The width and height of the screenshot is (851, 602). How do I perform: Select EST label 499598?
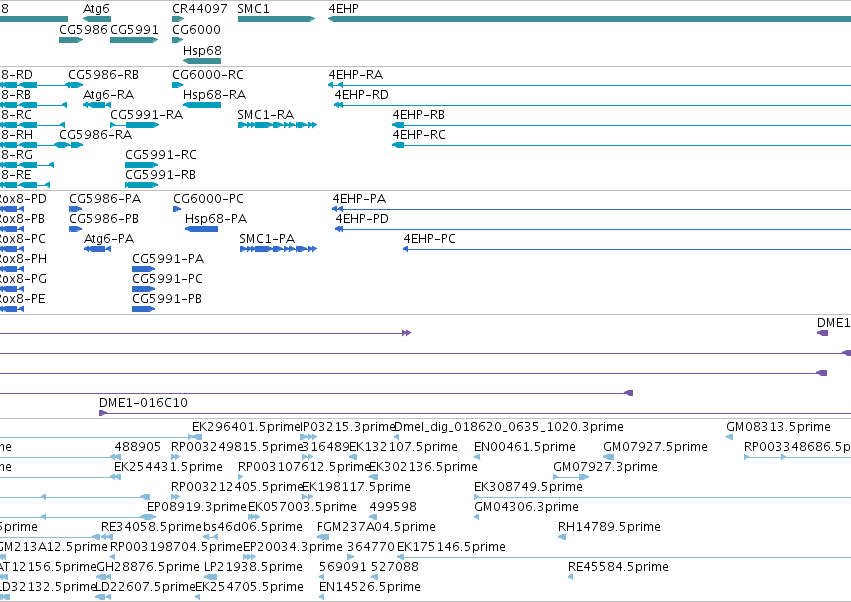393,507
